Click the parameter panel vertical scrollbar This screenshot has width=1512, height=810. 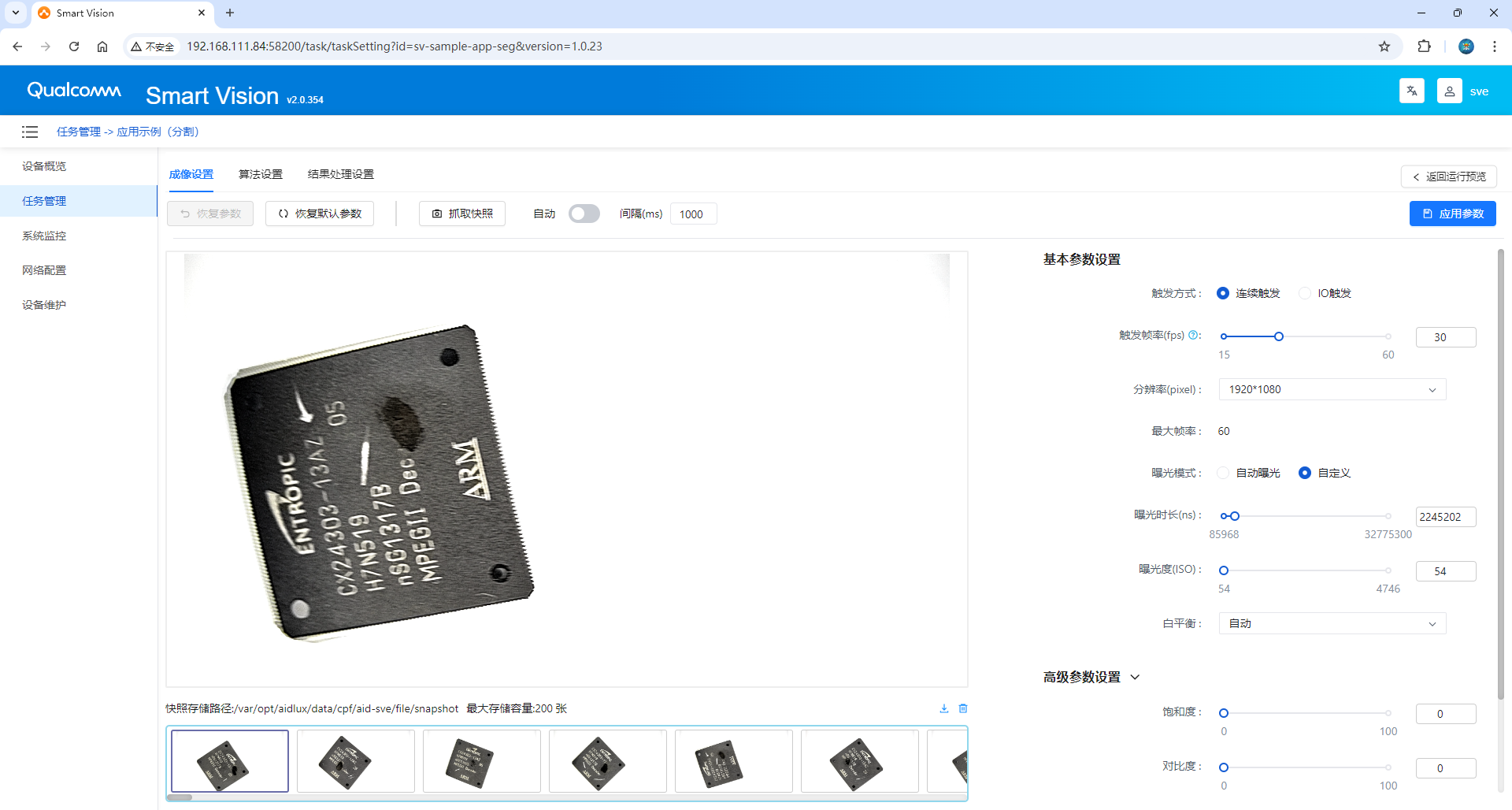click(1500, 474)
